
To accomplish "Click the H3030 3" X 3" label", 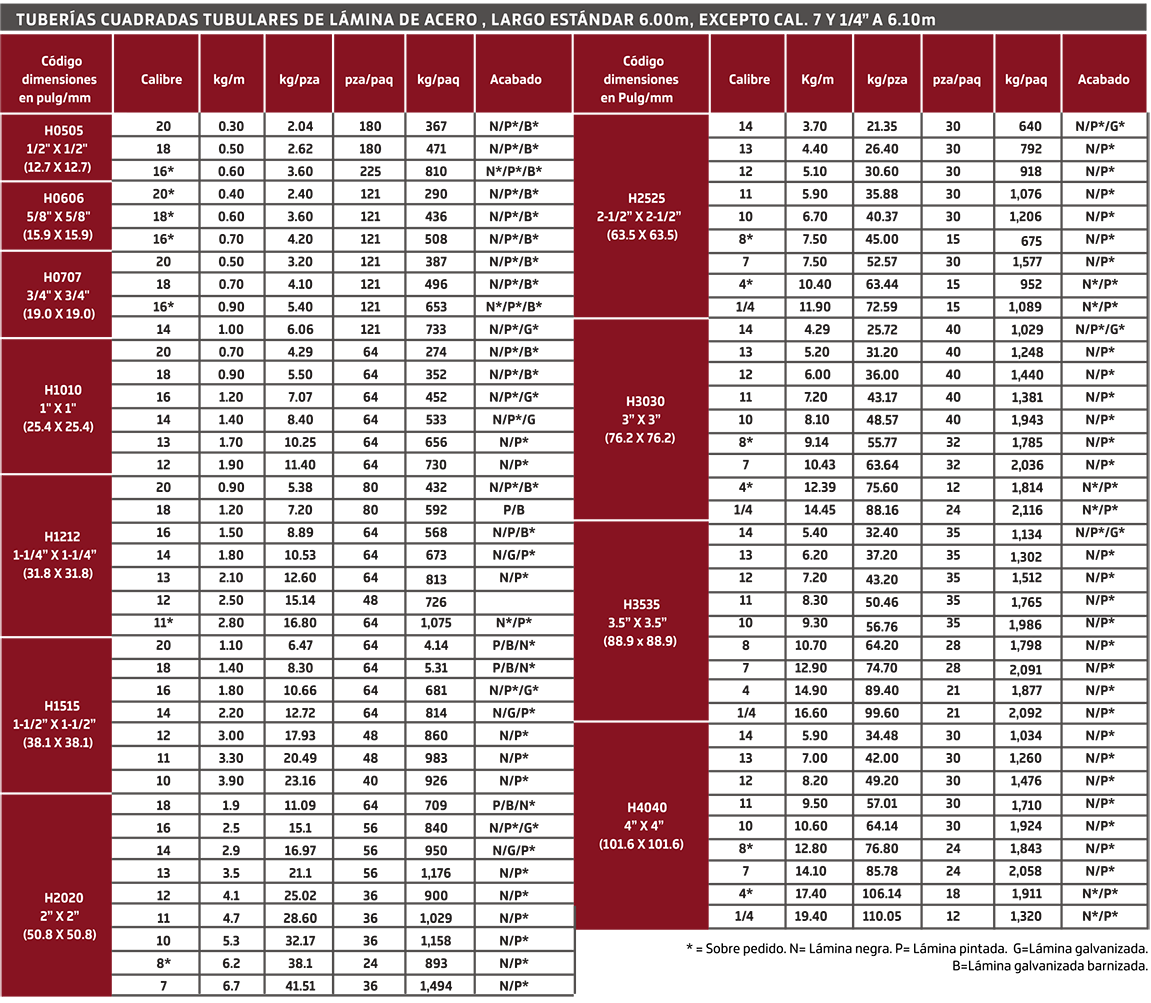I will point(640,419).
